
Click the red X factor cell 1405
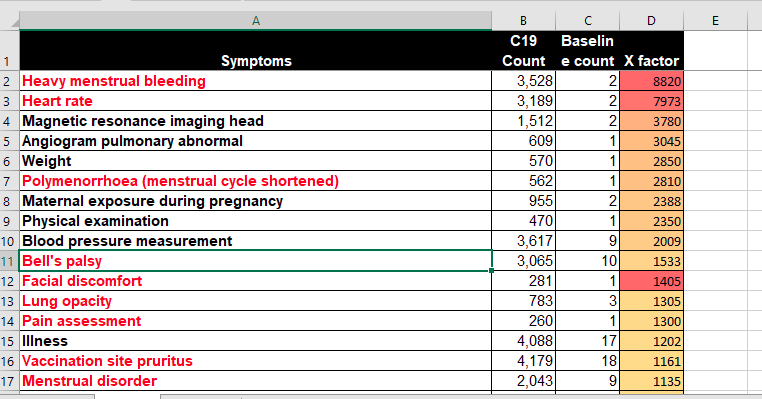[x=651, y=281]
